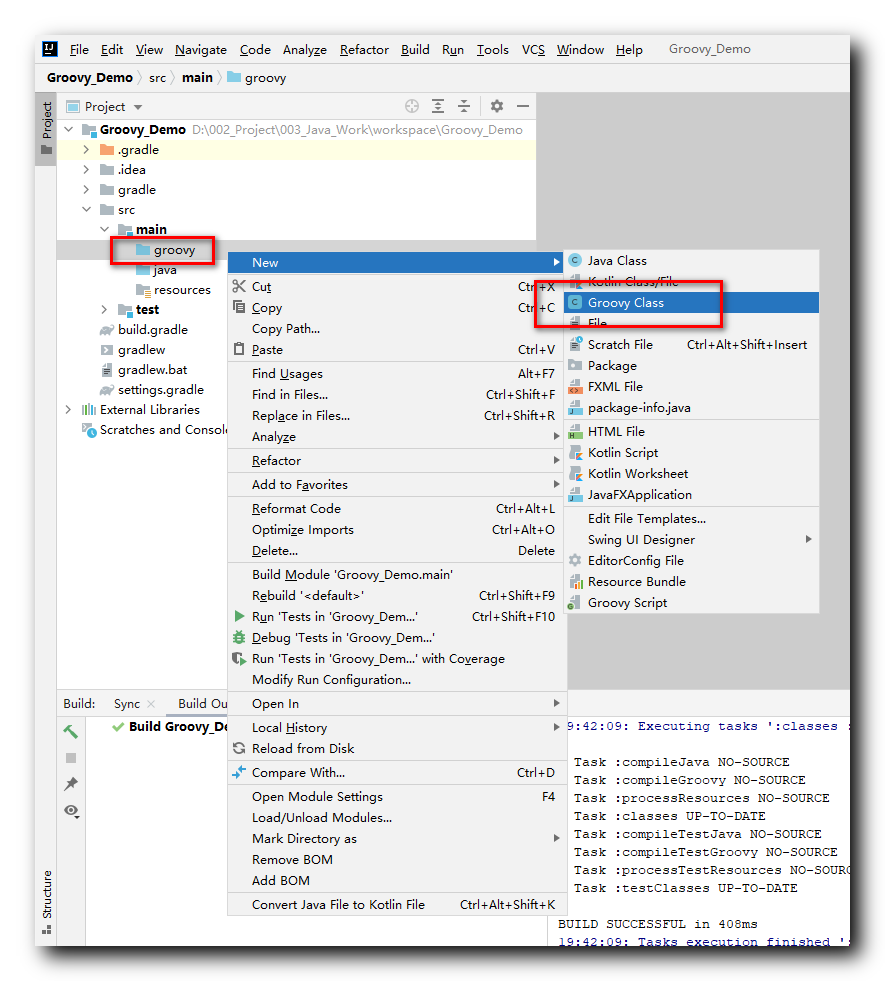Click the green Run triangle icon for Tests
This screenshot has height=981, width=885.
239,616
